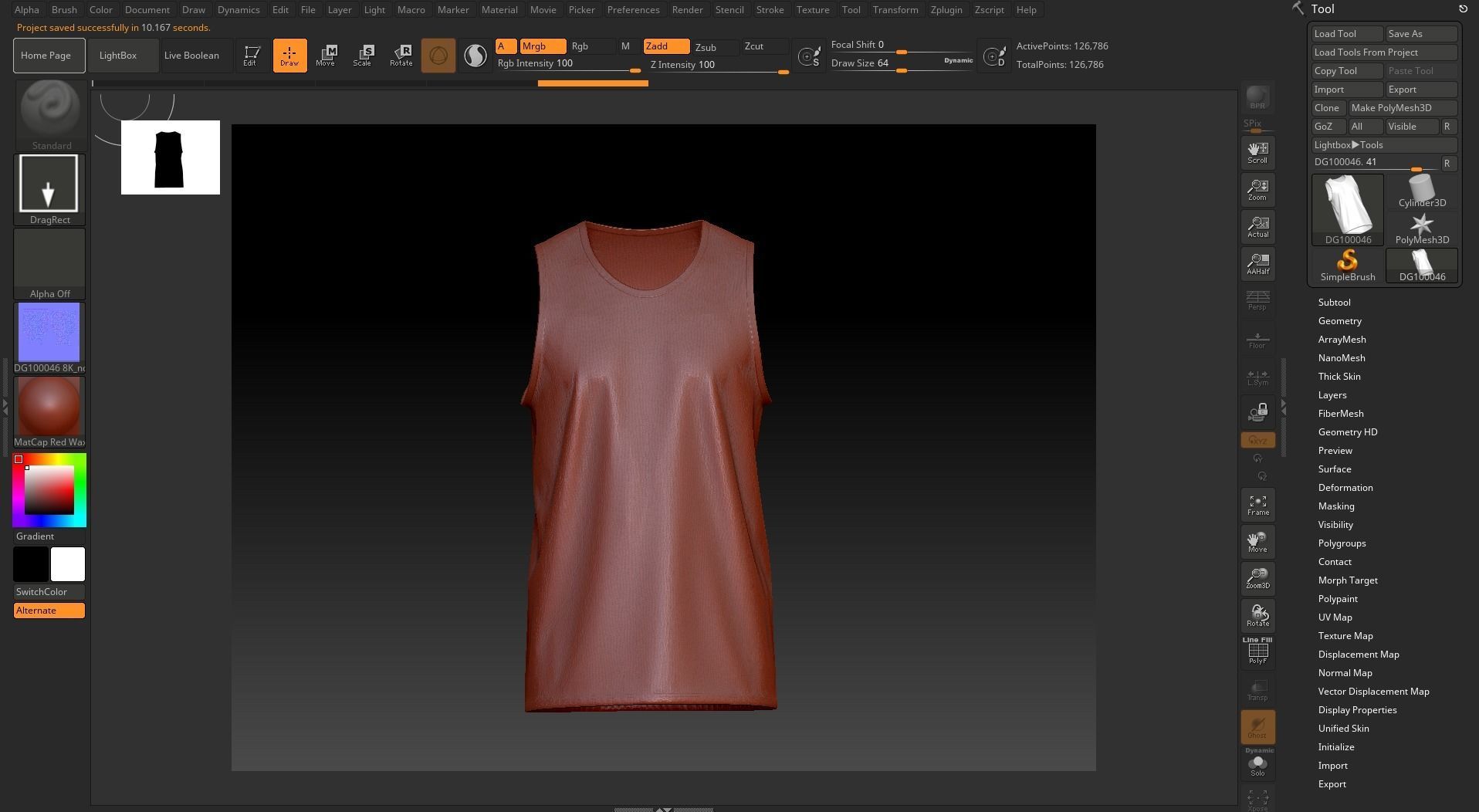Viewport: 1479px width, 812px height.
Task: Expand the Texture Map section
Action: (x=1345, y=636)
